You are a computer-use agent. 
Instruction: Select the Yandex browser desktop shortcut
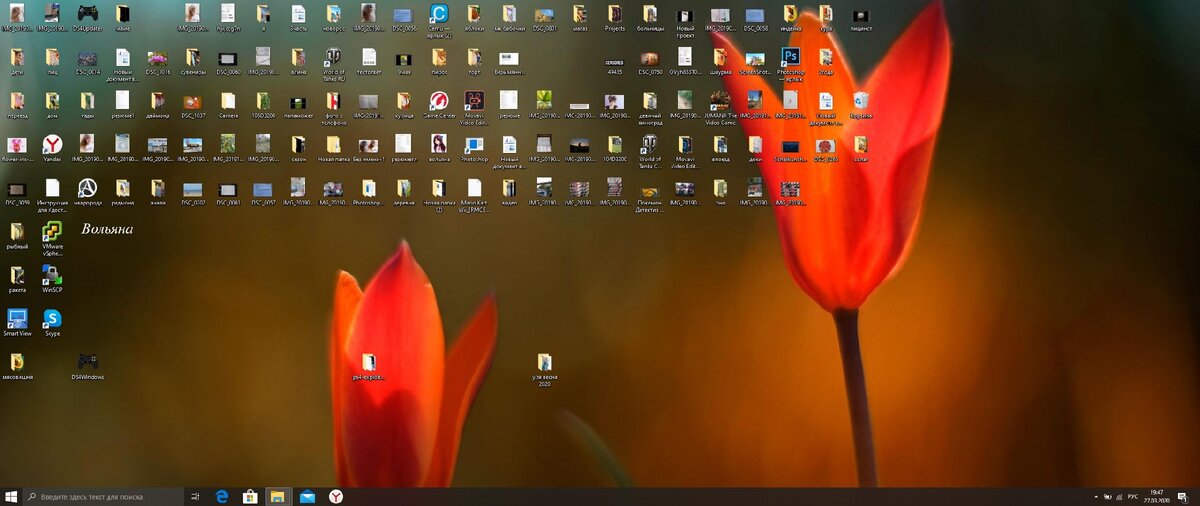(x=52, y=146)
